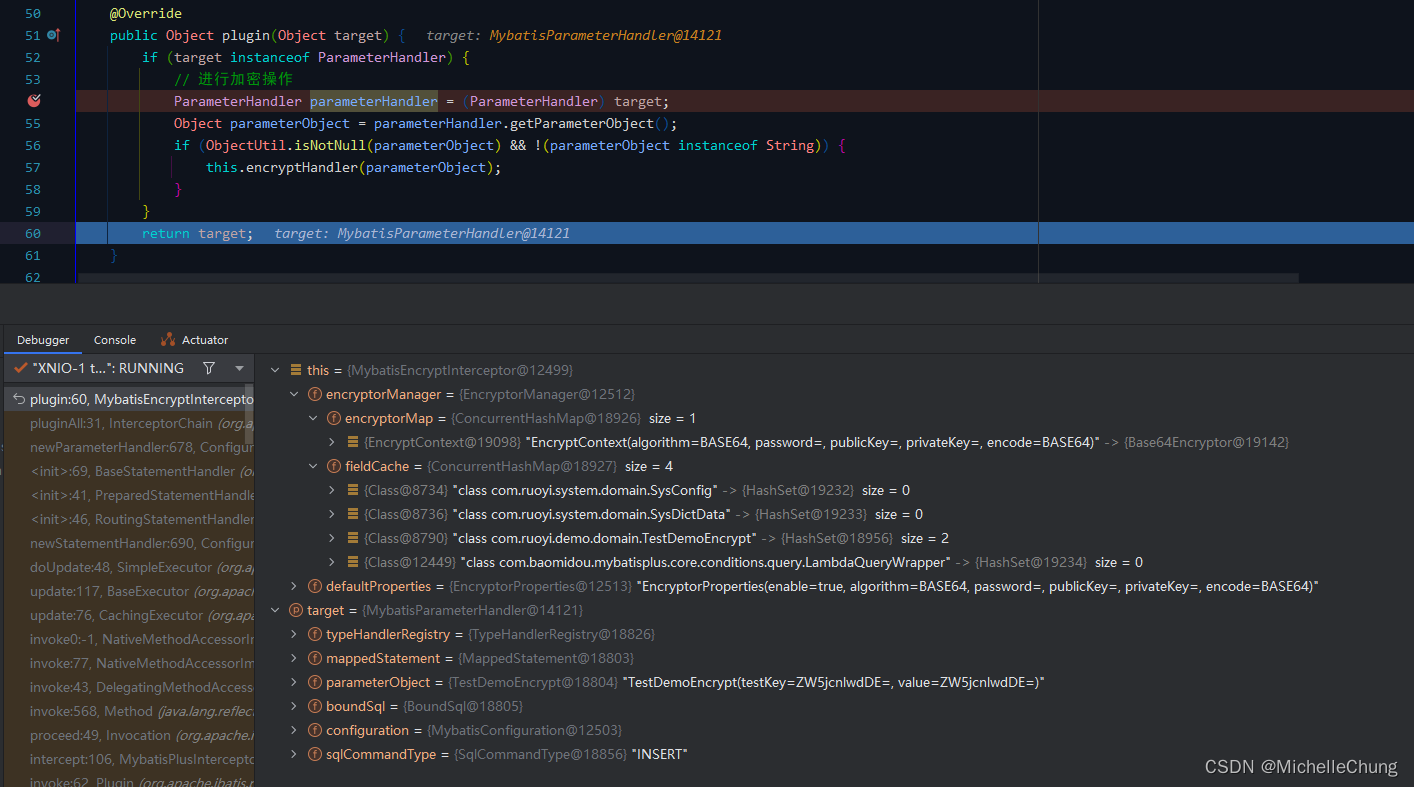Click the object icon beside the this variable
This screenshot has width=1414, height=787.
296,370
